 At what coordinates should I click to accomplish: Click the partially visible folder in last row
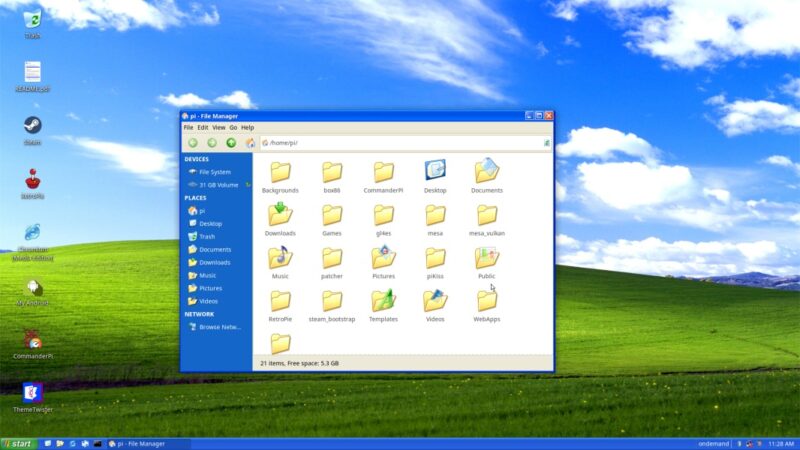pos(280,343)
